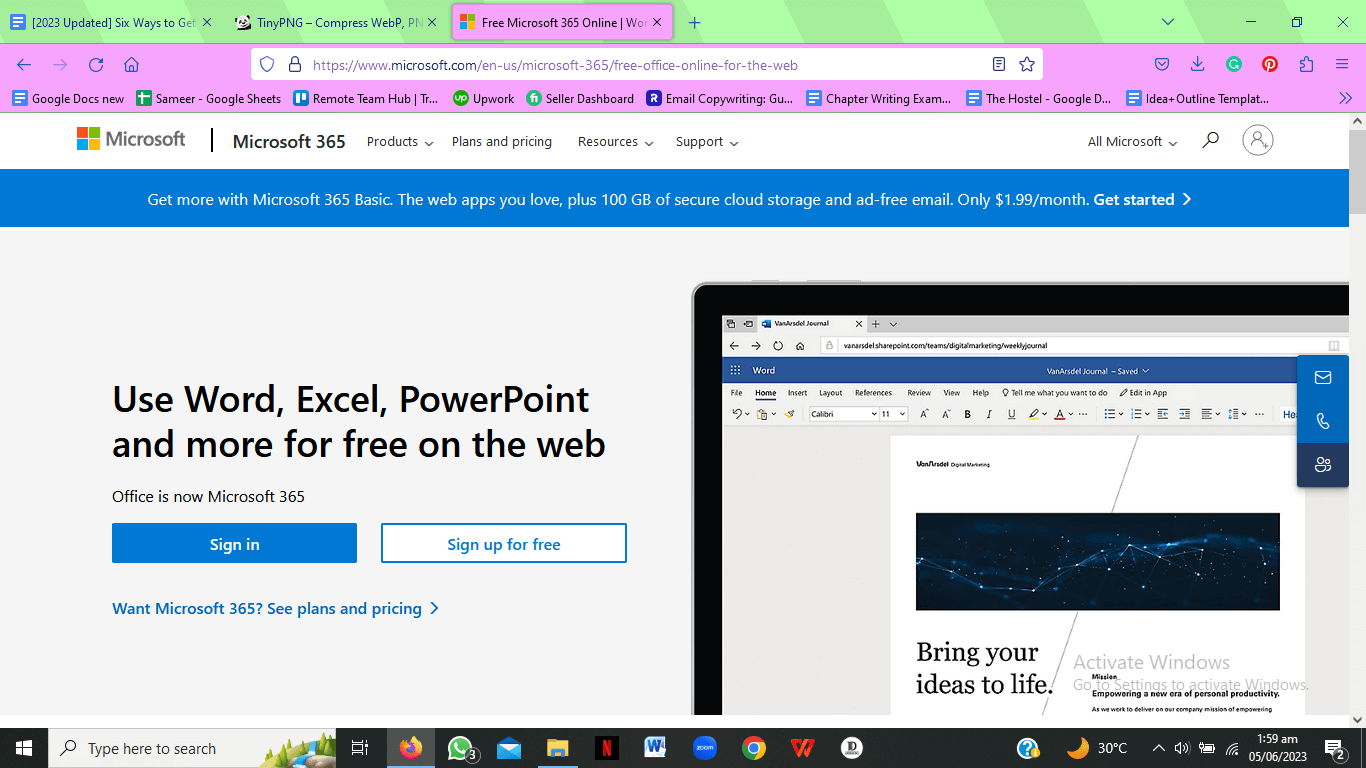Click the Pinterest extension icon

[1270, 64]
